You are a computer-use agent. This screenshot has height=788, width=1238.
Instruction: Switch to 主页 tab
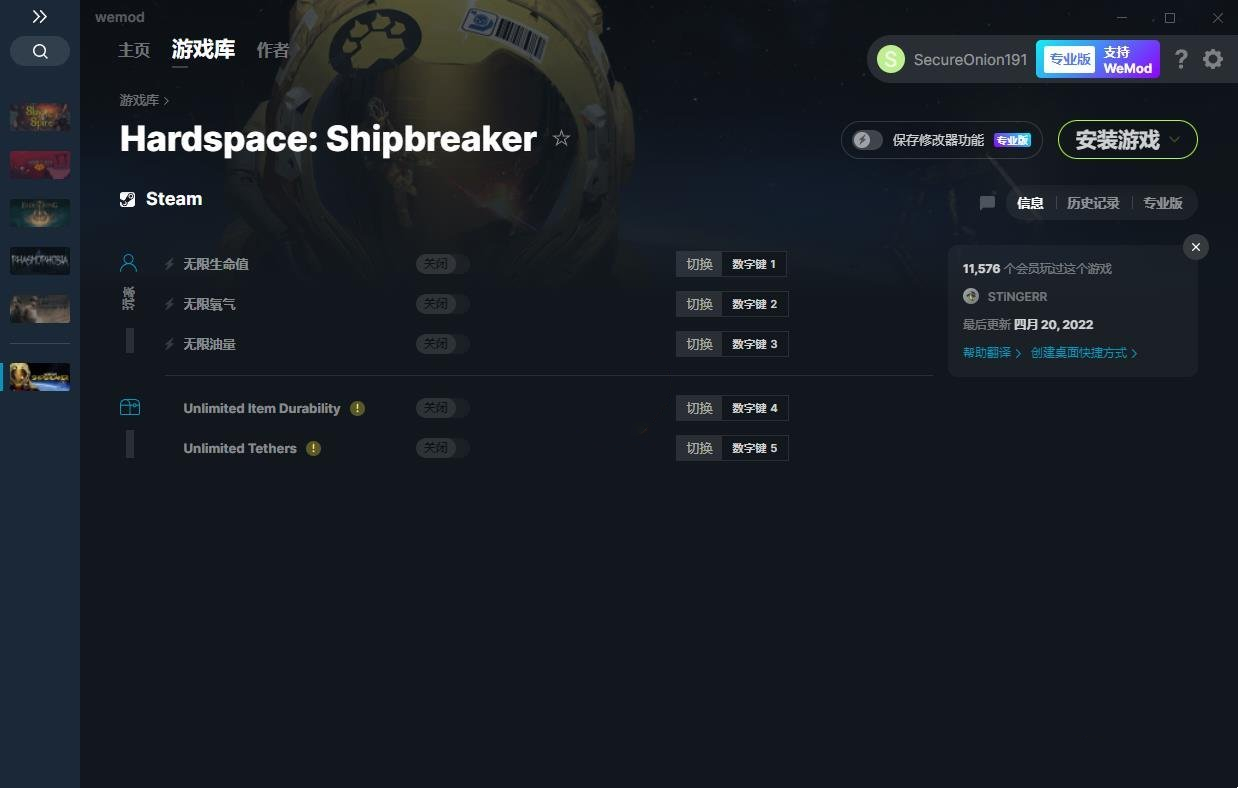pos(134,50)
